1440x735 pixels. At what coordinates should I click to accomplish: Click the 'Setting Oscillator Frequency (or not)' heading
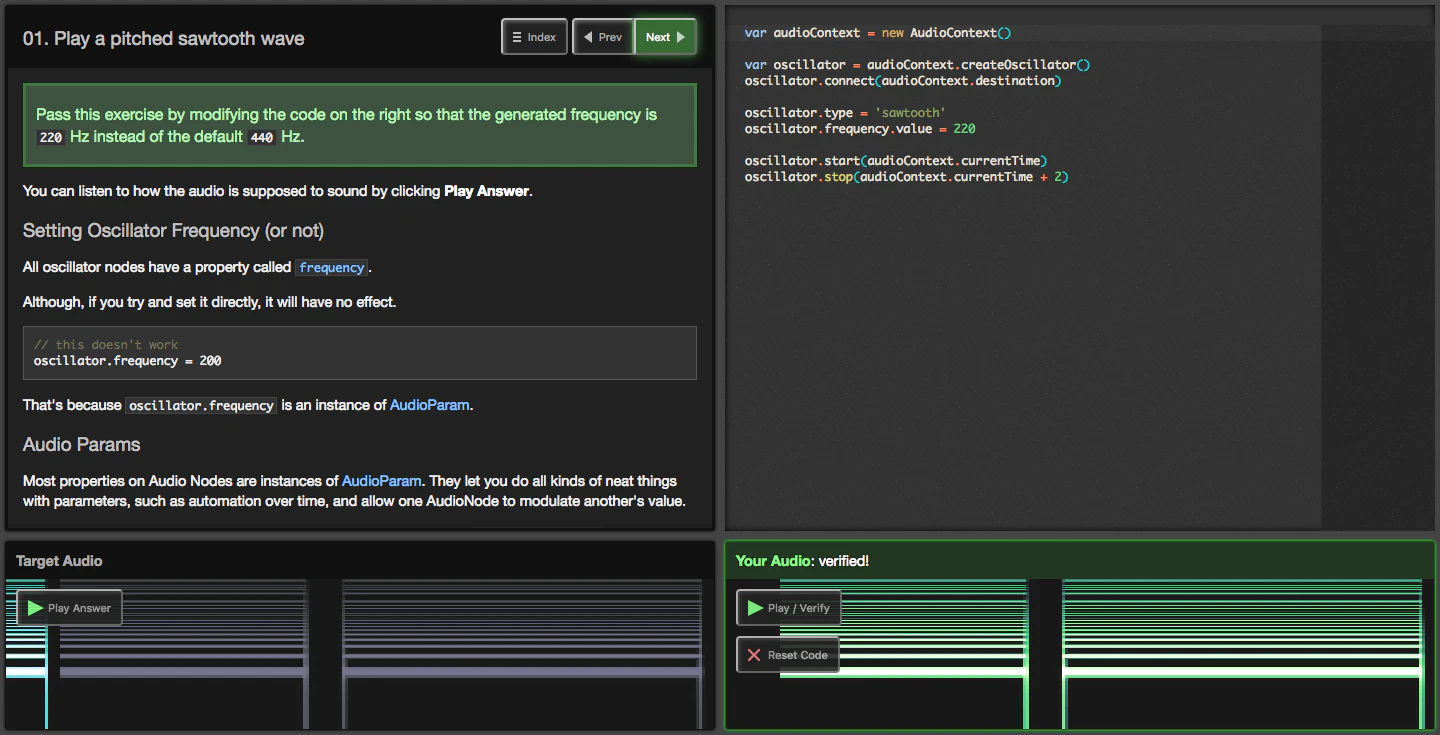pos(173,230)
